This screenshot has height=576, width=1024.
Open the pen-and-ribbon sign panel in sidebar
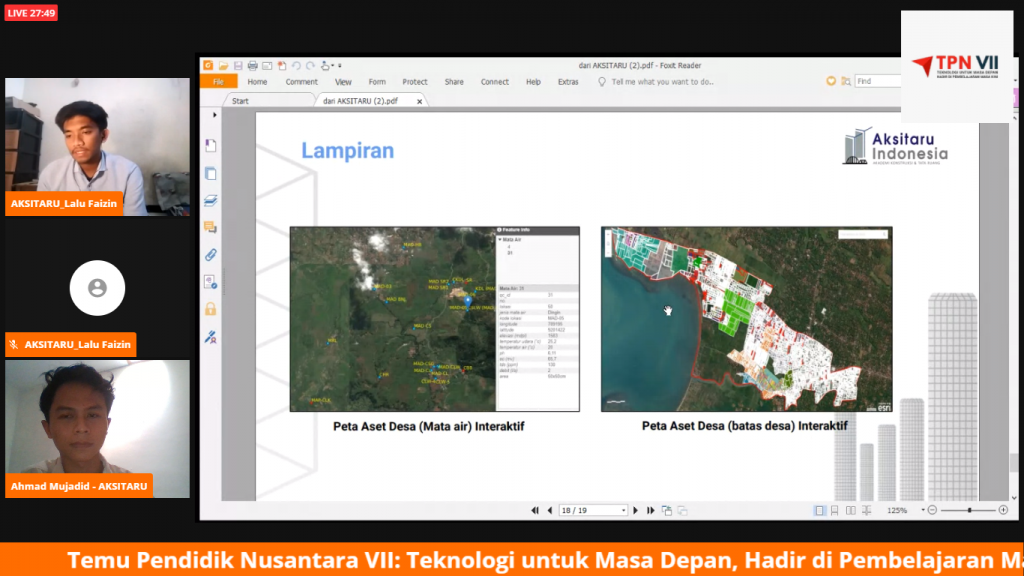click(210, 337)
